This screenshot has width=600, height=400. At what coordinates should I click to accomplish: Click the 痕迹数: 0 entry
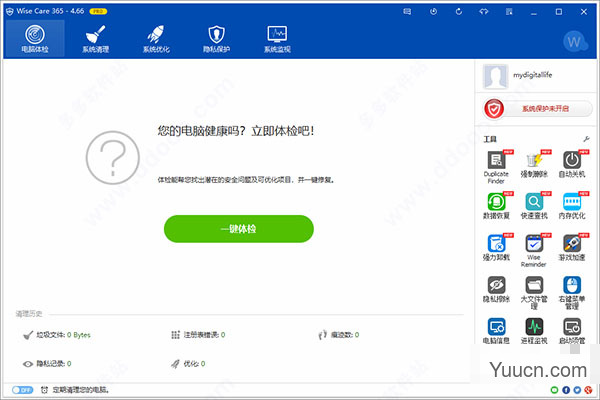coord(339,335)
